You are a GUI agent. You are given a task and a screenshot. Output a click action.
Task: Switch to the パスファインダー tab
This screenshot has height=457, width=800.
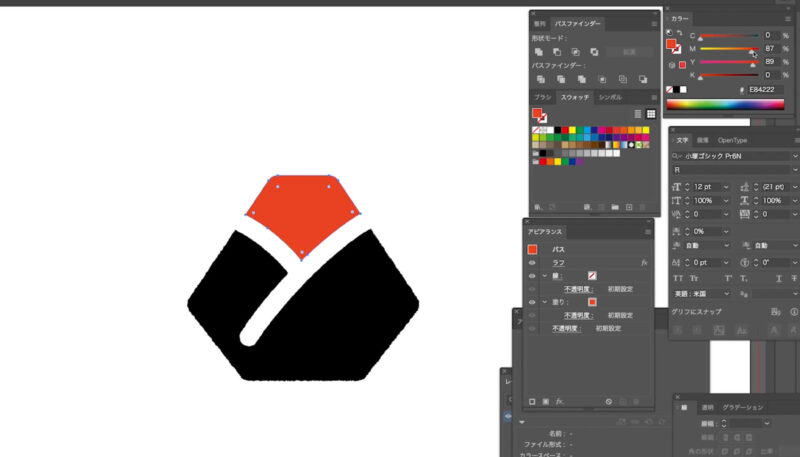pos(577,23)
